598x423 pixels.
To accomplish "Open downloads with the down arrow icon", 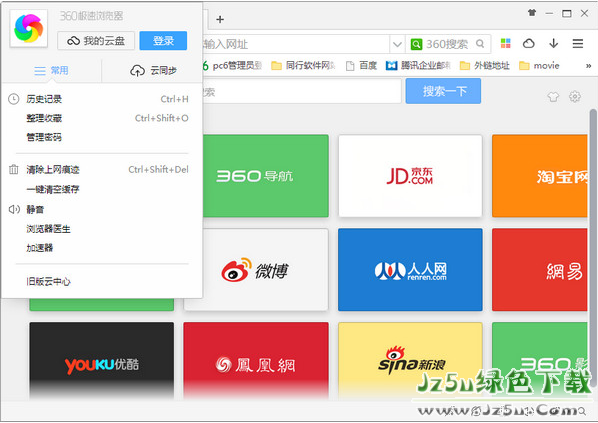I will click(553, 43).
